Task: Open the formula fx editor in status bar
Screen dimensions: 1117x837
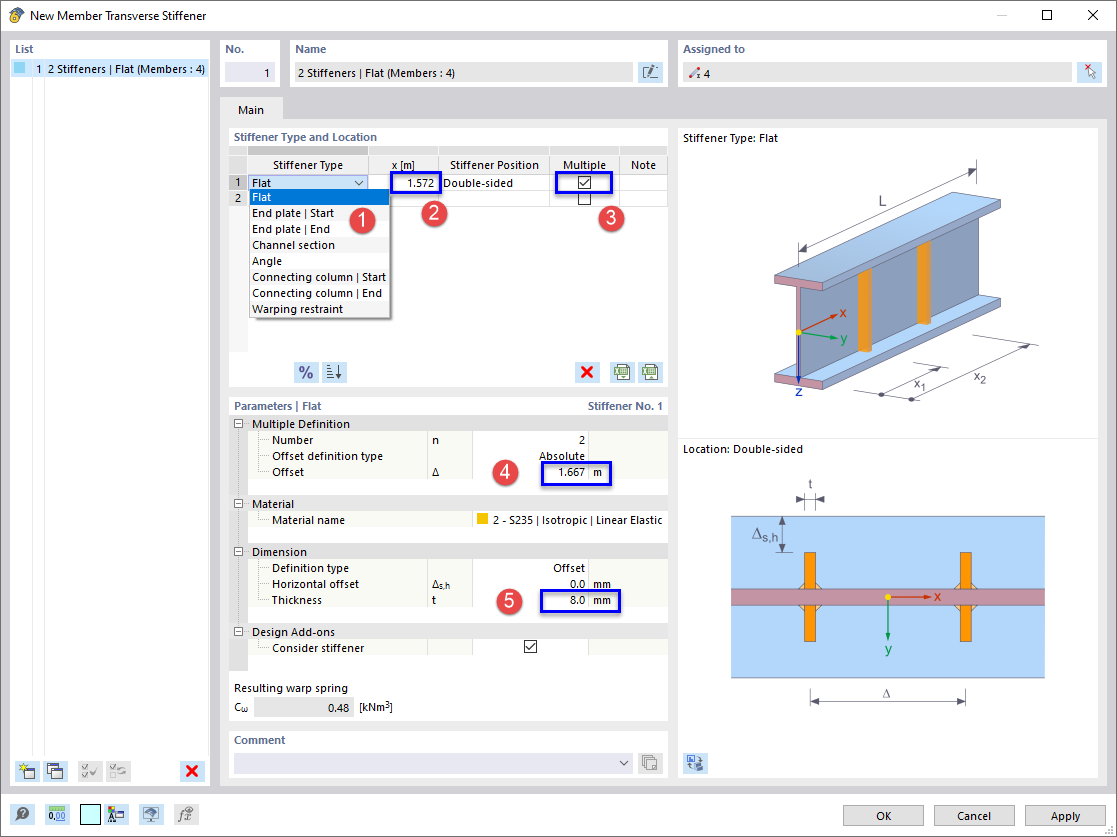Action: click(x=184, y=814)
